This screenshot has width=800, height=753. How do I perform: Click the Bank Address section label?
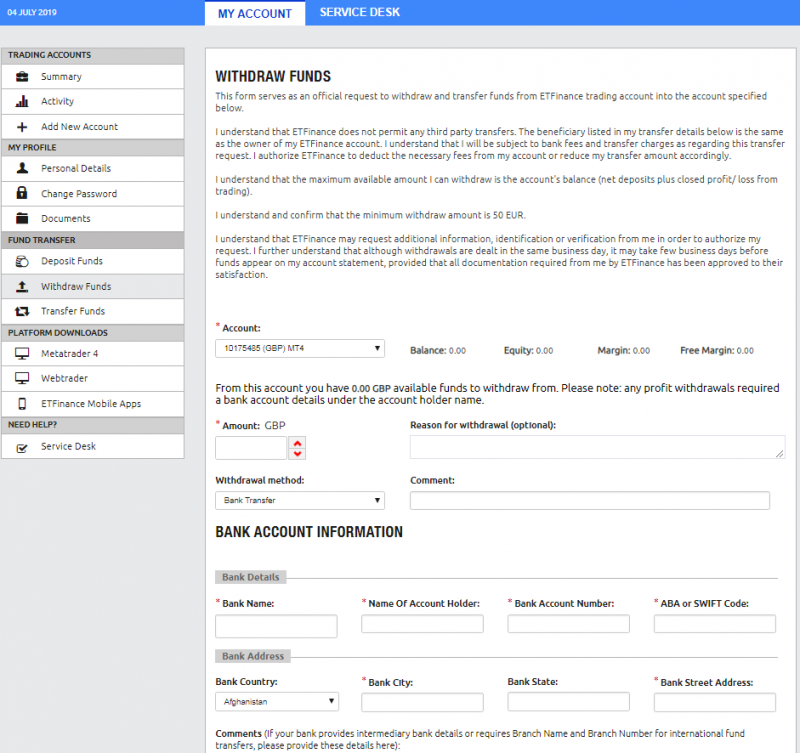[253, 656]
